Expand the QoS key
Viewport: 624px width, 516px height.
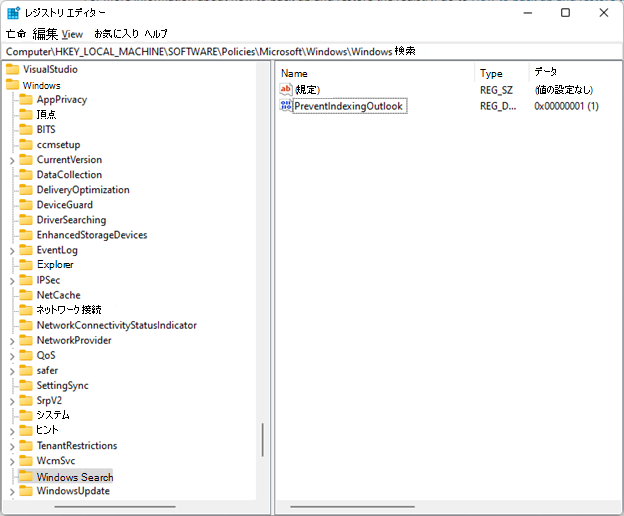point(12,356)
